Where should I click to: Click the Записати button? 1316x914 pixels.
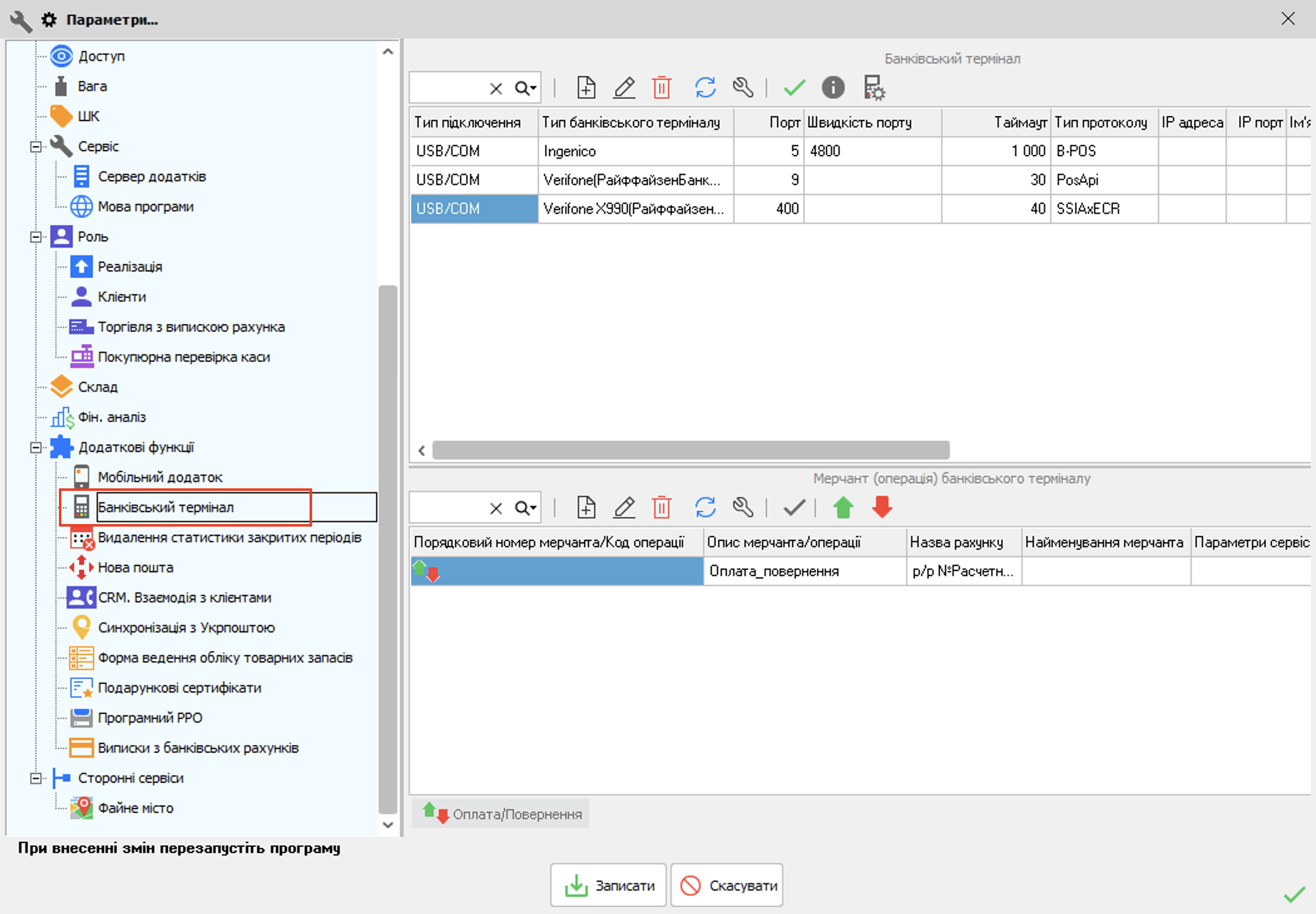point(608,885)
